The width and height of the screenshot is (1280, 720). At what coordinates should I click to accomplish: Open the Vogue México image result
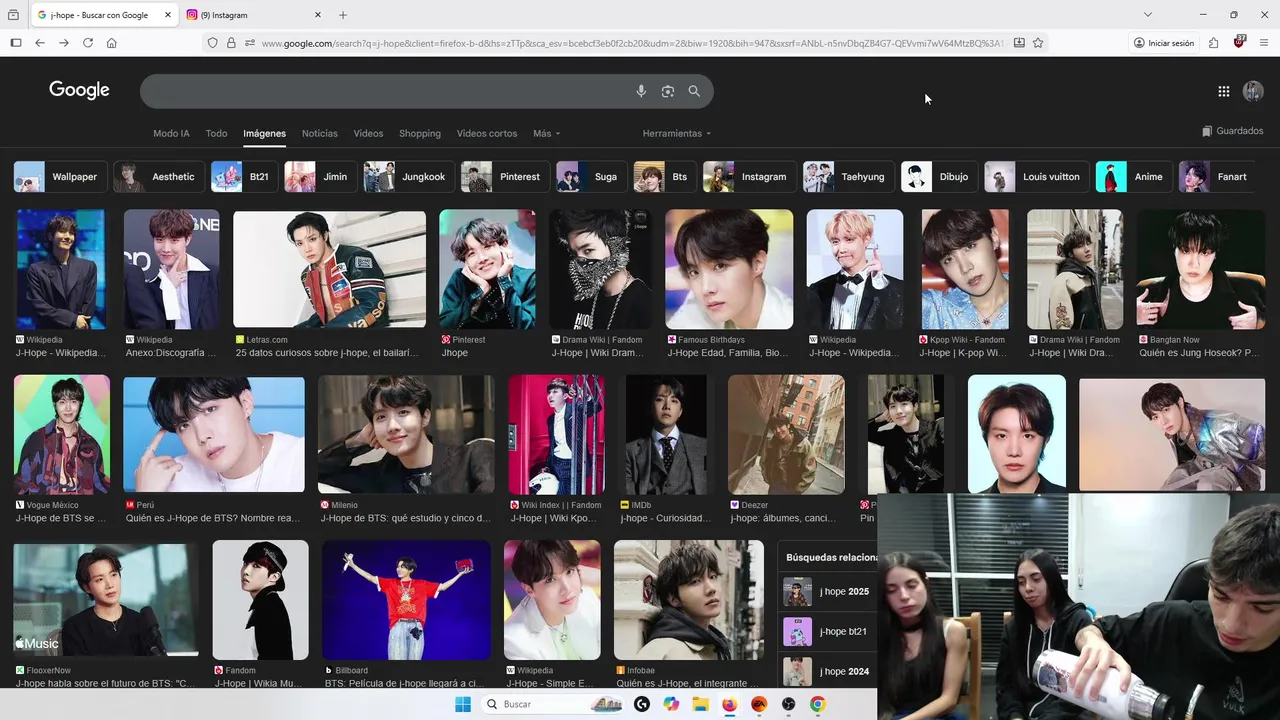click(x=62, y=435)
